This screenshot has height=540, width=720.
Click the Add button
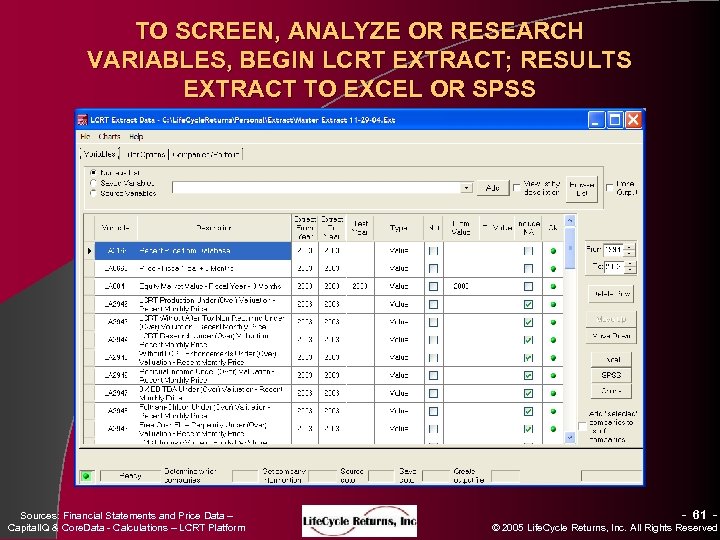tap(493, 188)
